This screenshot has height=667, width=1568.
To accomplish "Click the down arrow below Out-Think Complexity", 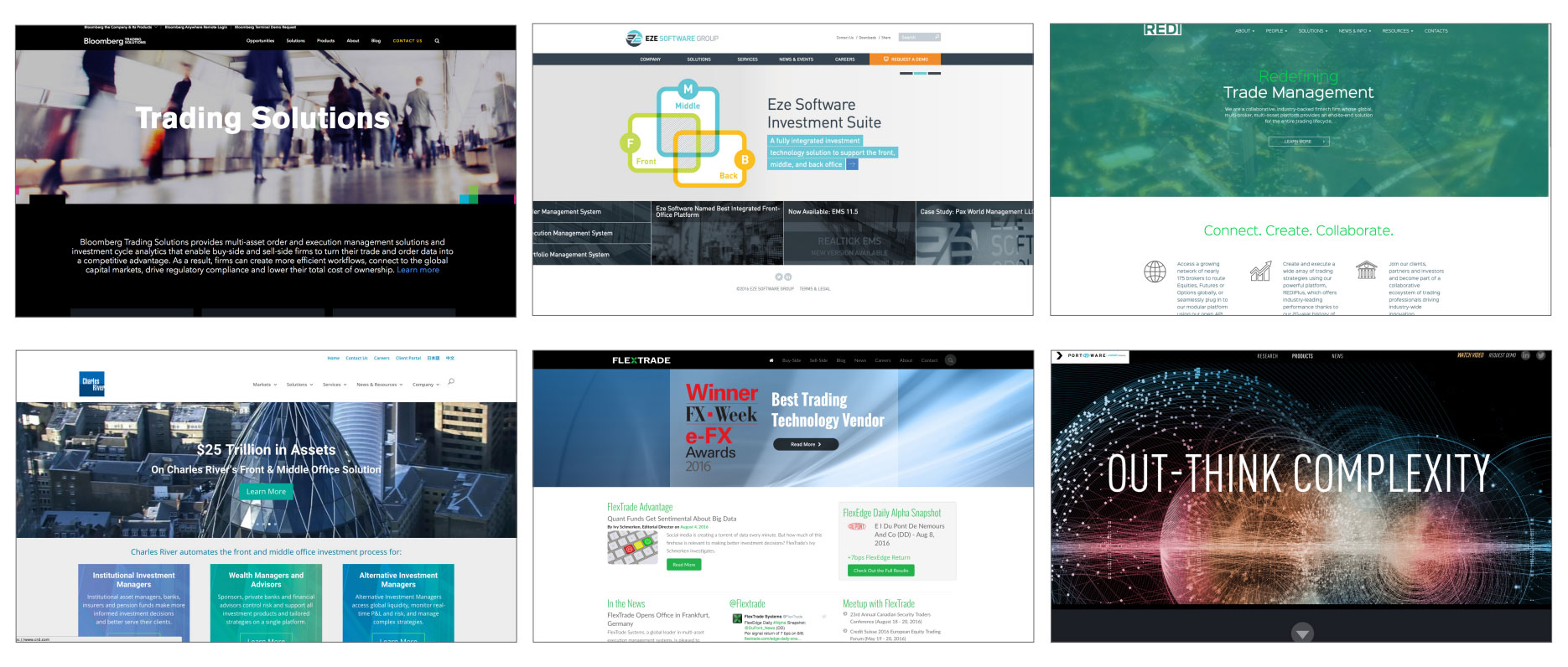I will click(x=1301, y=633).
